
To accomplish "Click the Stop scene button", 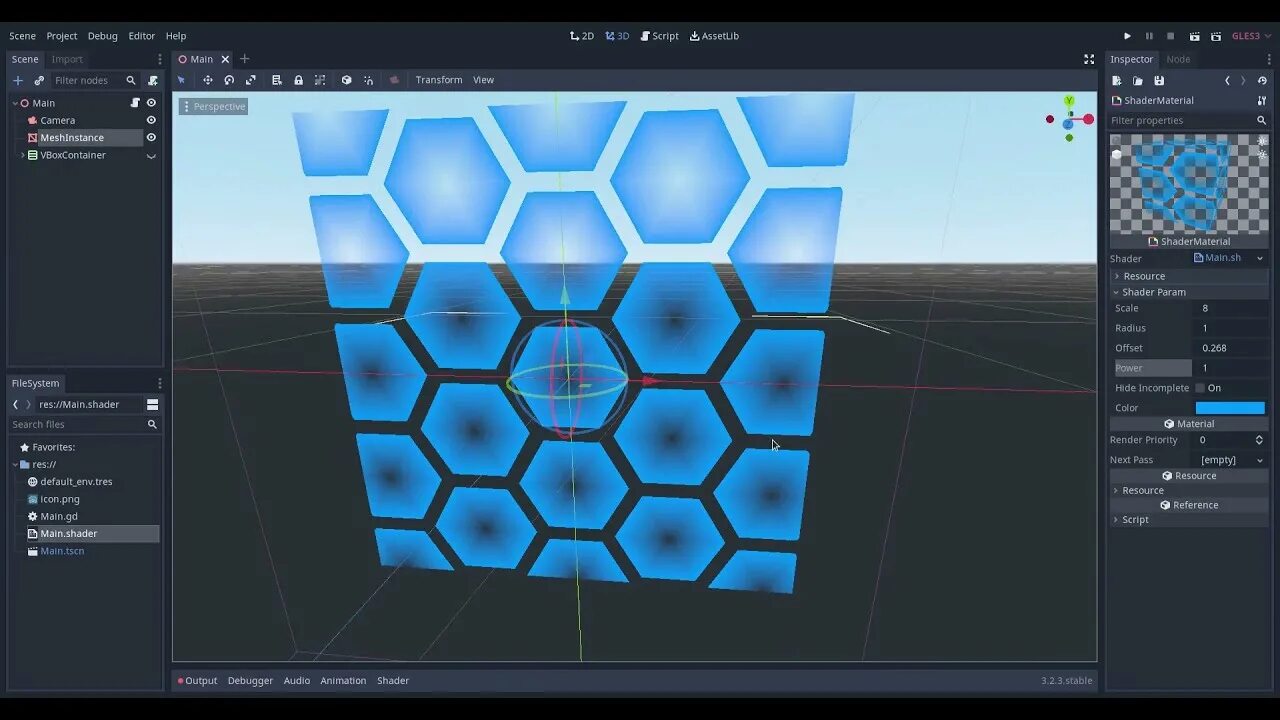I will pyautogui.click(x=1171, y=36).
